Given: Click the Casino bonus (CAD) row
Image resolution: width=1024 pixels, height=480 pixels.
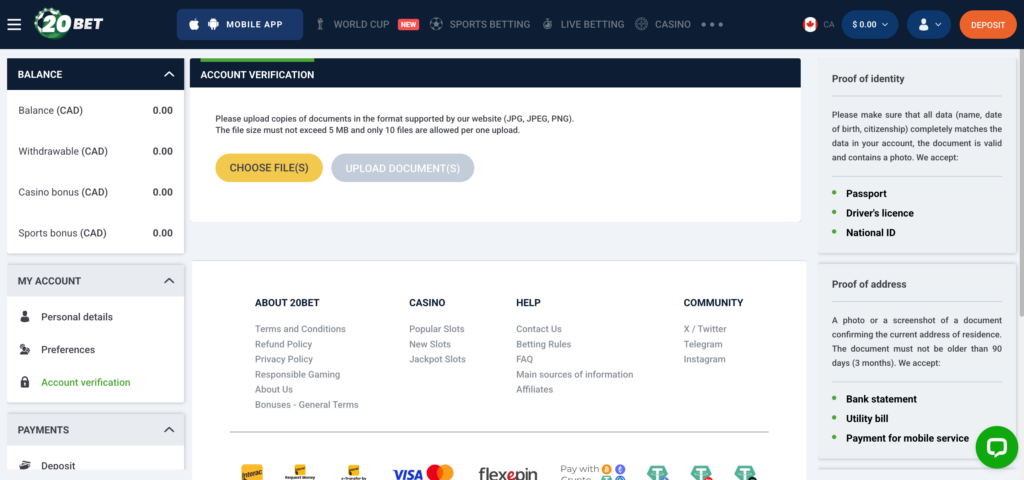Looking at the screenshot, I should point(95,192).
